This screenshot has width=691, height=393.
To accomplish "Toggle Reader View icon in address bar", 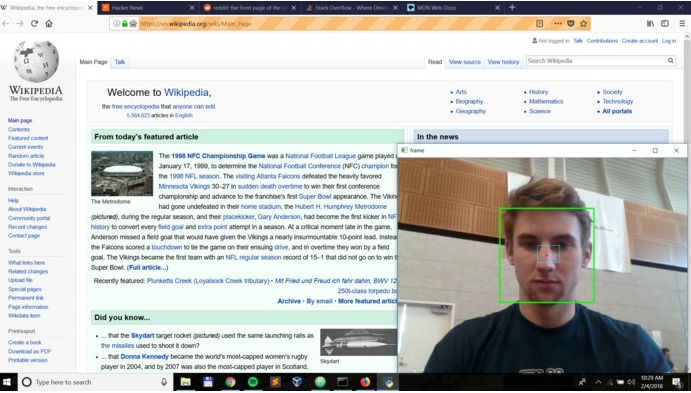I will (x=539, y=23).
